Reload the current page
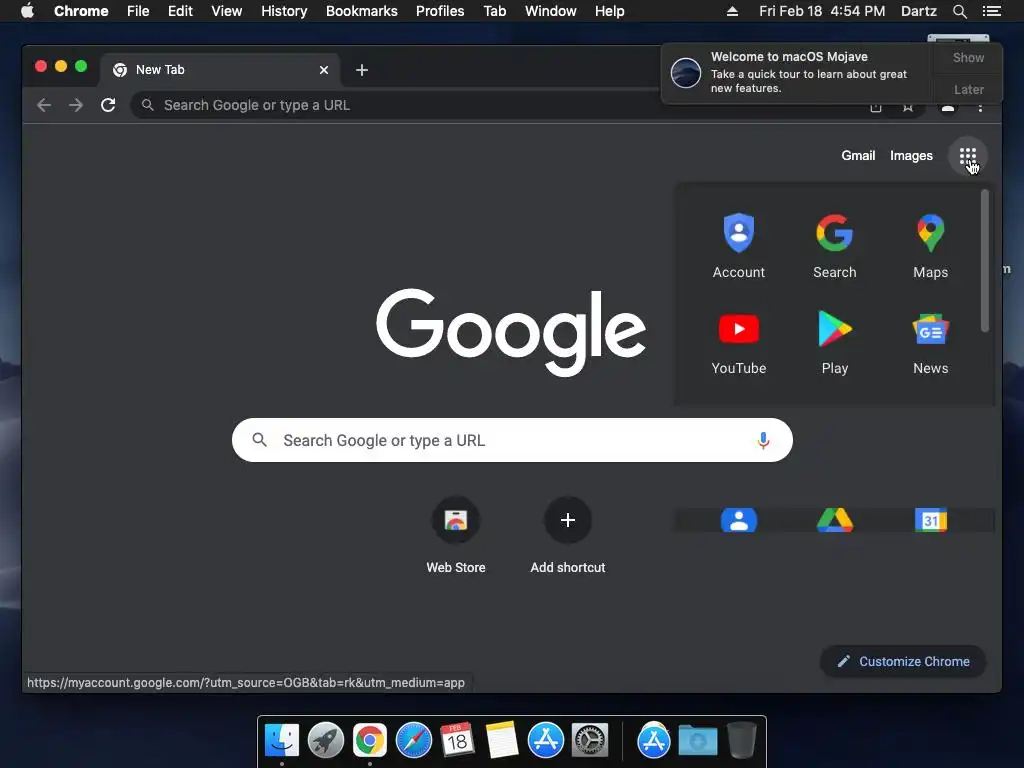This screenshot has width=1024, height=768. point(108,105)
